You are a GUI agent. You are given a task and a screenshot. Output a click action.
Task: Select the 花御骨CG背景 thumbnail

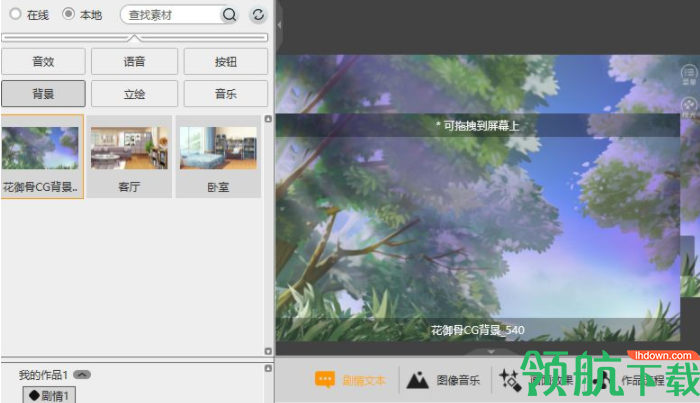(42, 156)
